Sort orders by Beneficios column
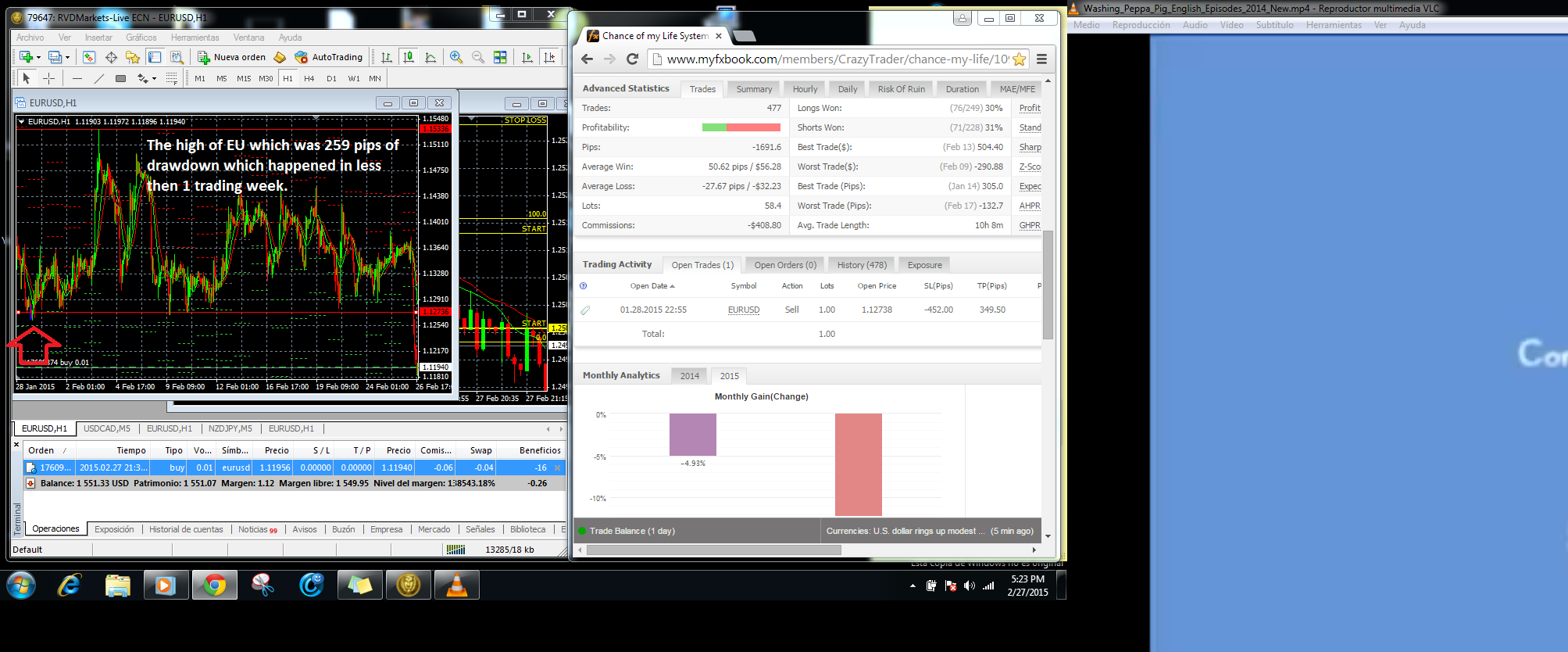Viewport: 1568px width, 652px height. [x=540, y=450]
